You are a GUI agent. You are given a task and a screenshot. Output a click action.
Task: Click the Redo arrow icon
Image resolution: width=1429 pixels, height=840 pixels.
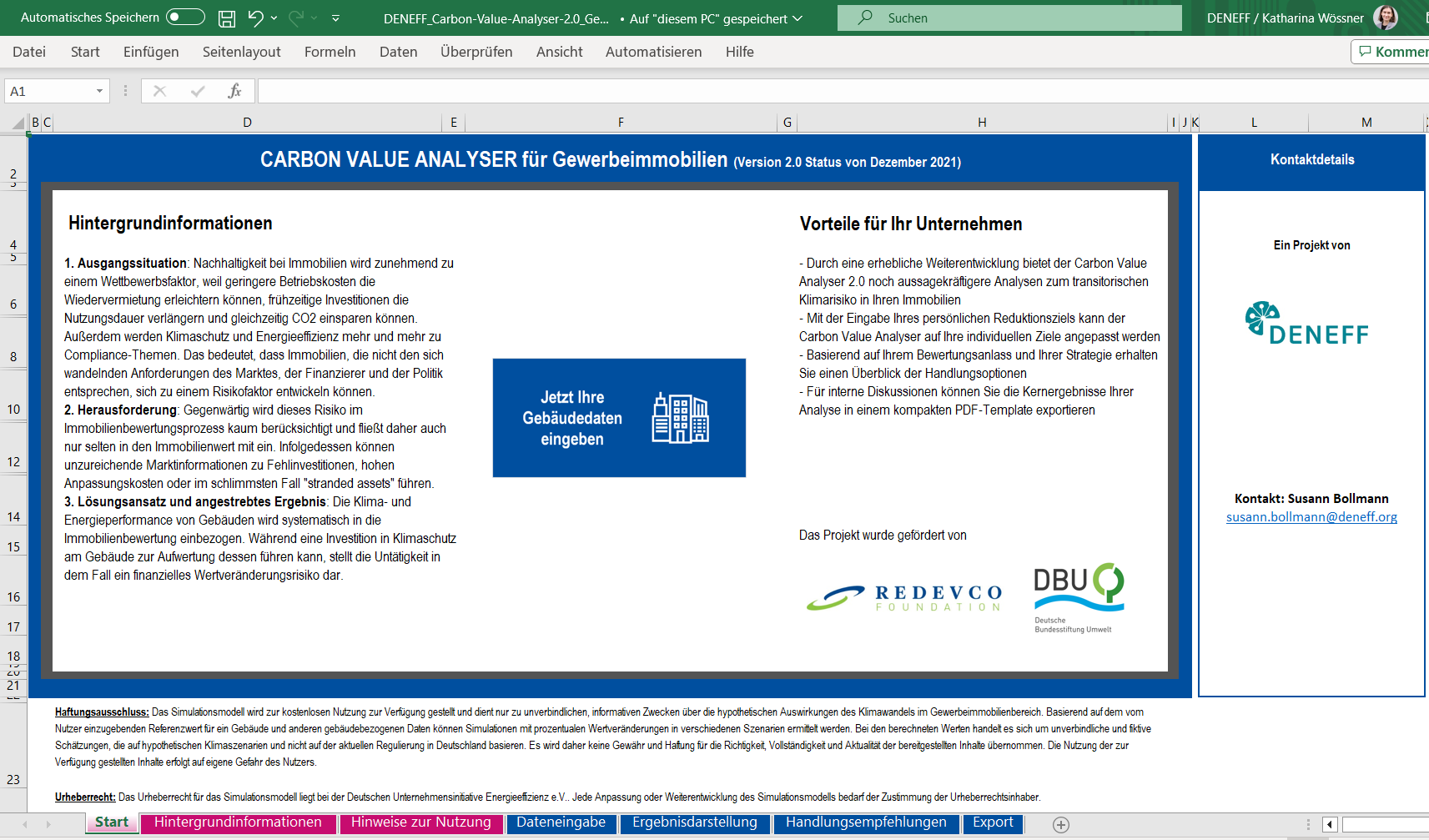(x=296, y=18)
